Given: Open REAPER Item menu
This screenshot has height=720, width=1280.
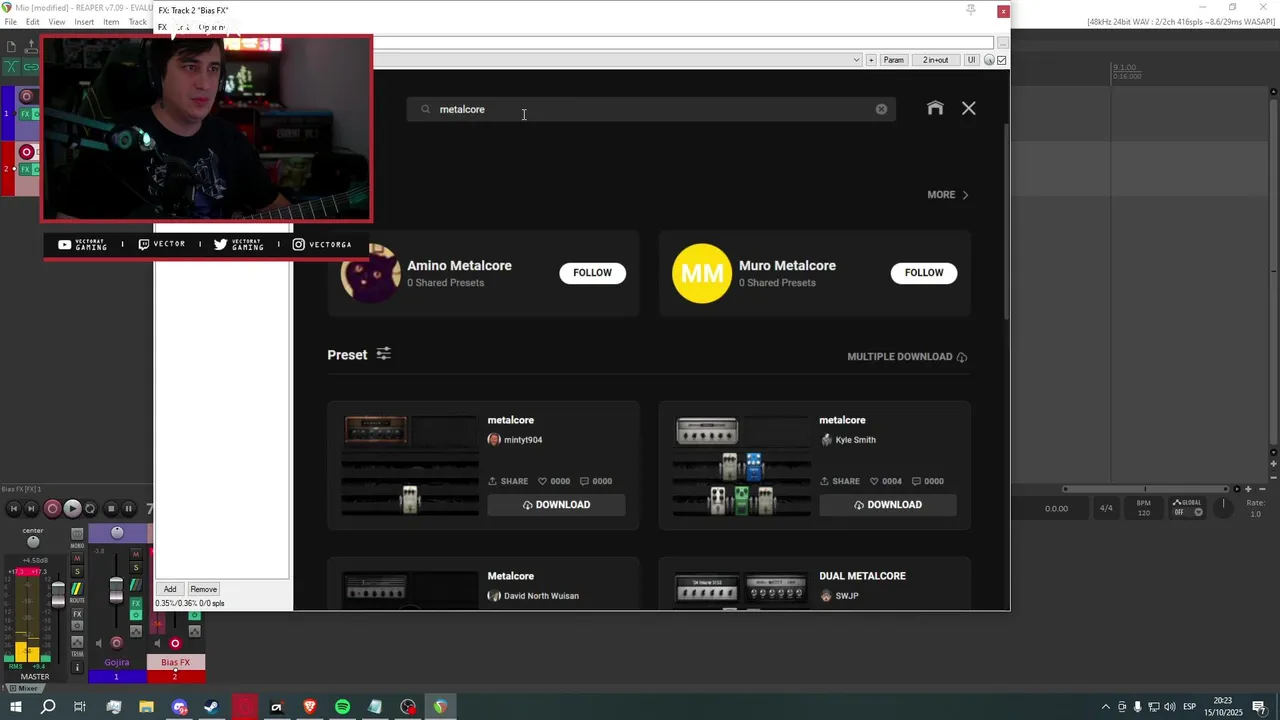Looking at the screenshot, I should click(x=111, y=22).
